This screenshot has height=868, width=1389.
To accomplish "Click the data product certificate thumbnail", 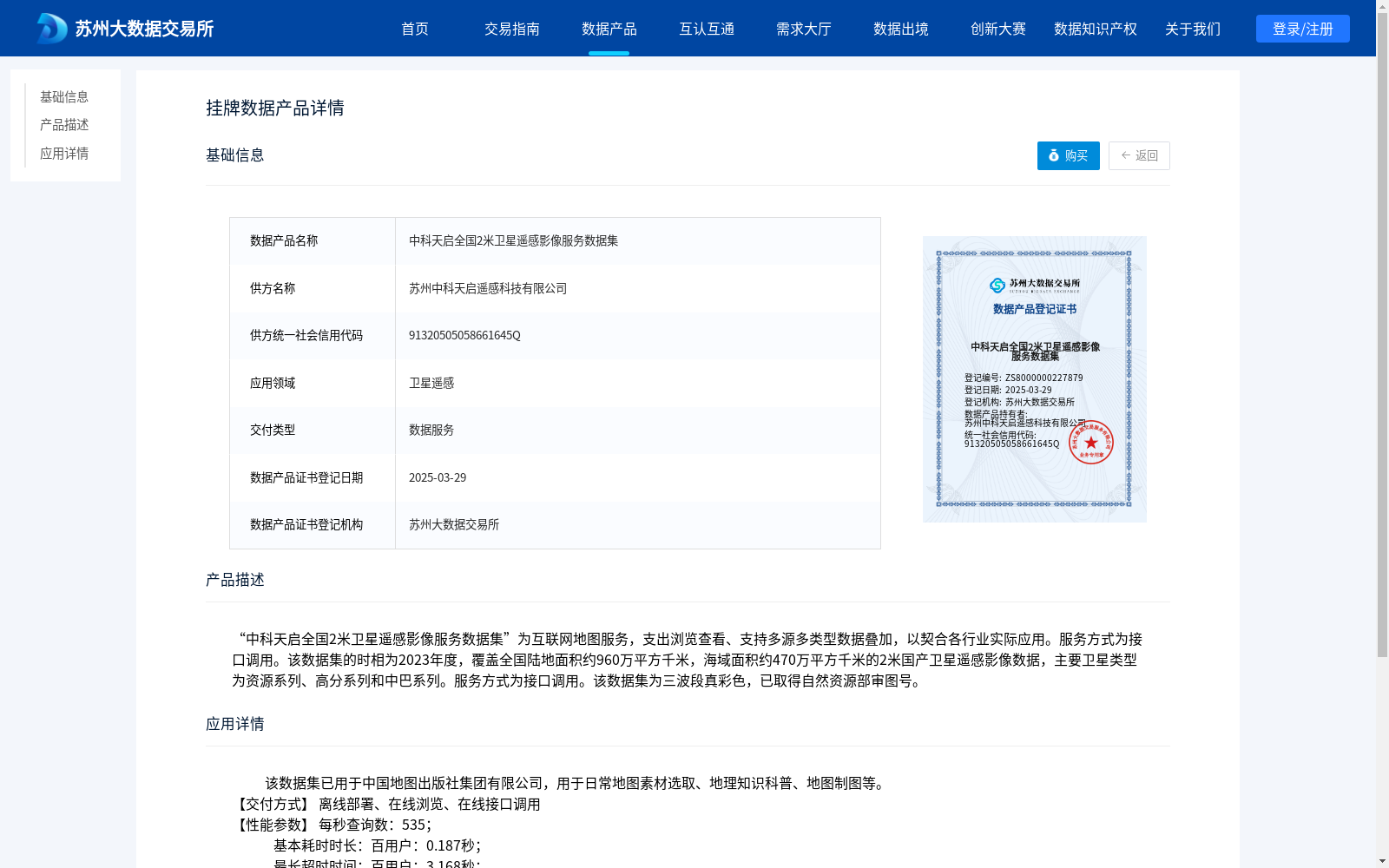I will [1033, 378].
